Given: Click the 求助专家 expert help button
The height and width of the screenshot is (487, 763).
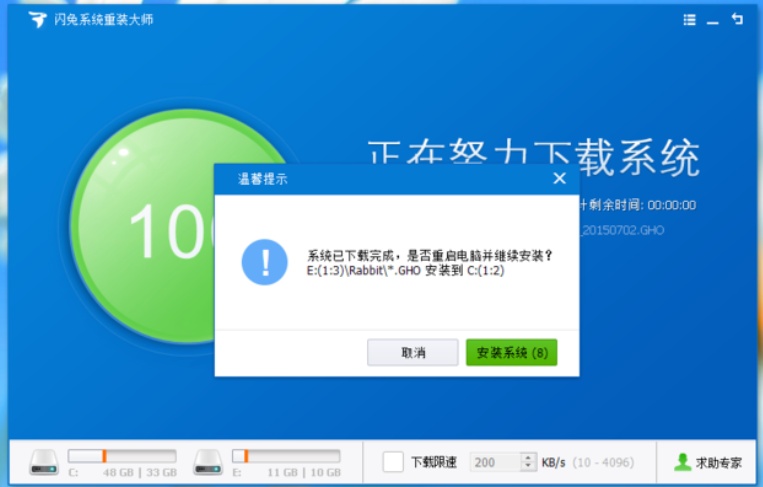Looking at the screenshot, I should 708,462.
